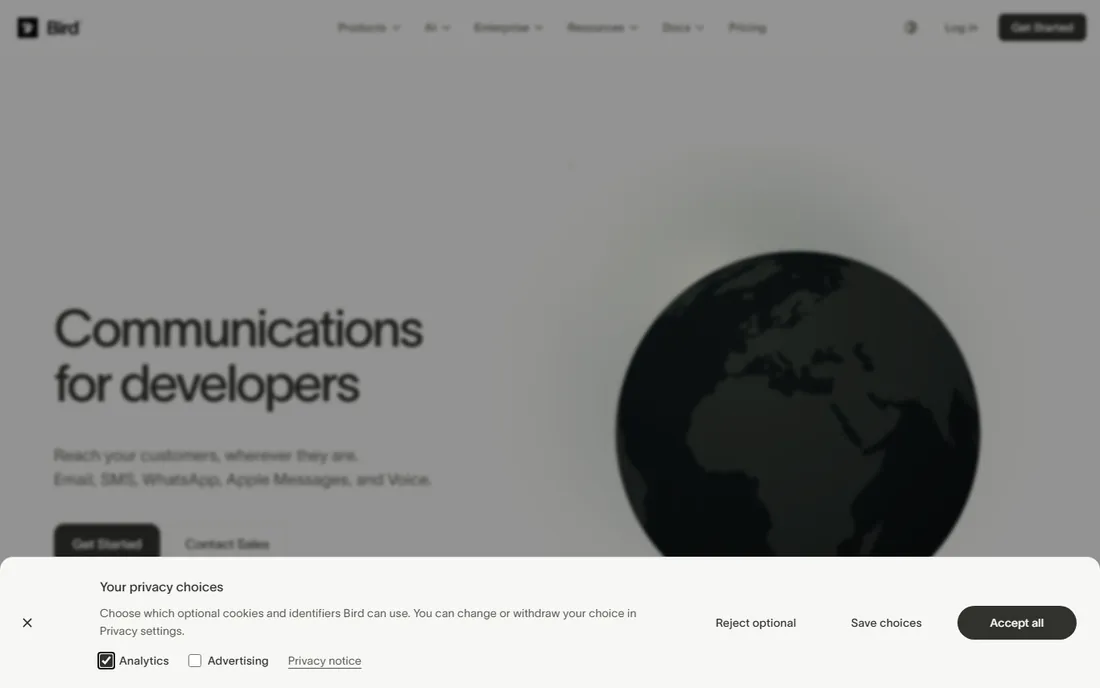The image size is (1100, 688).
Task: Click the Log in link
Action: pos(961,27)
